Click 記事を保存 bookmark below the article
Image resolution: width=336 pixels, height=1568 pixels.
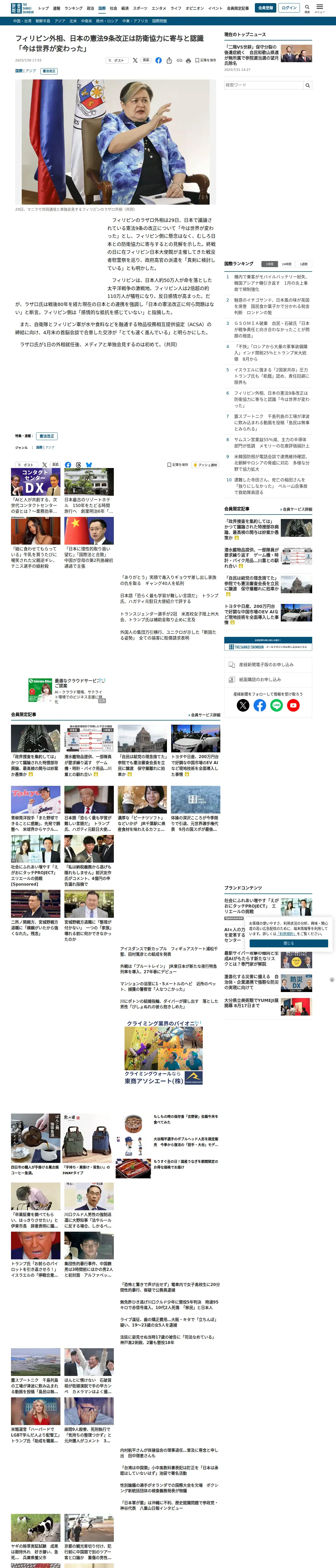pyautogui.click(x=177, y=465)
